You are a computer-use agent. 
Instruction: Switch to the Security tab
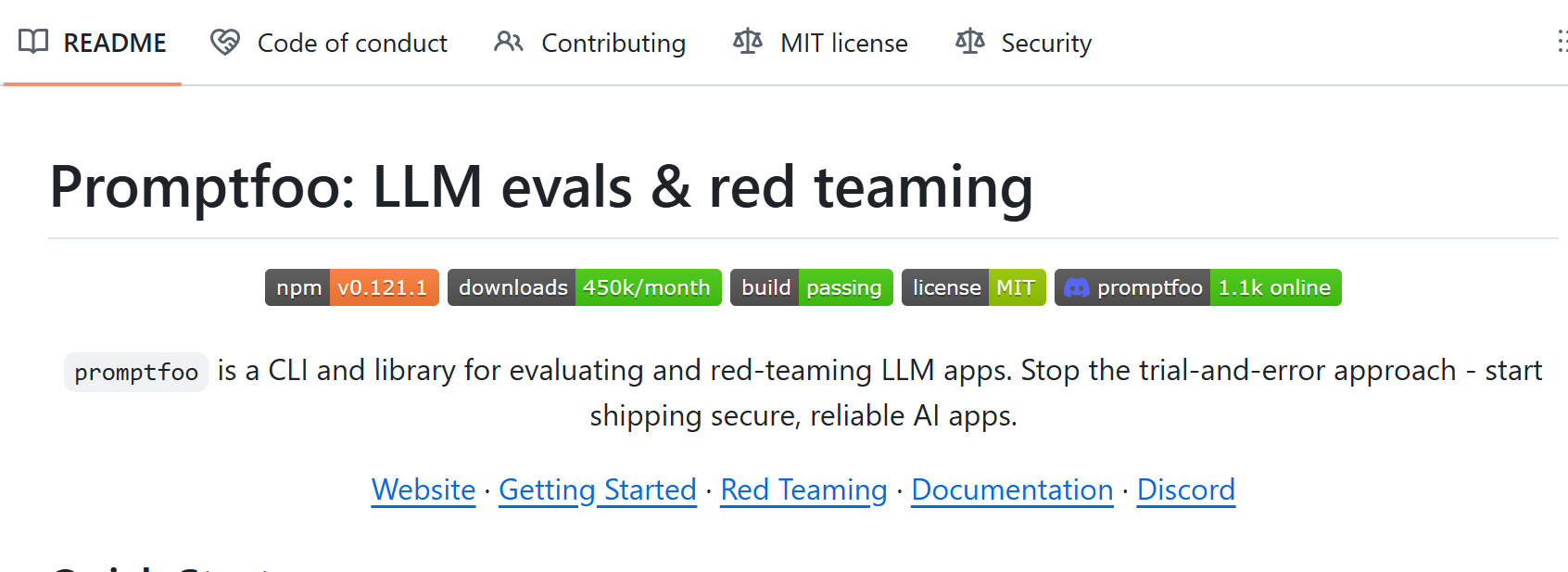(1046, 44)
